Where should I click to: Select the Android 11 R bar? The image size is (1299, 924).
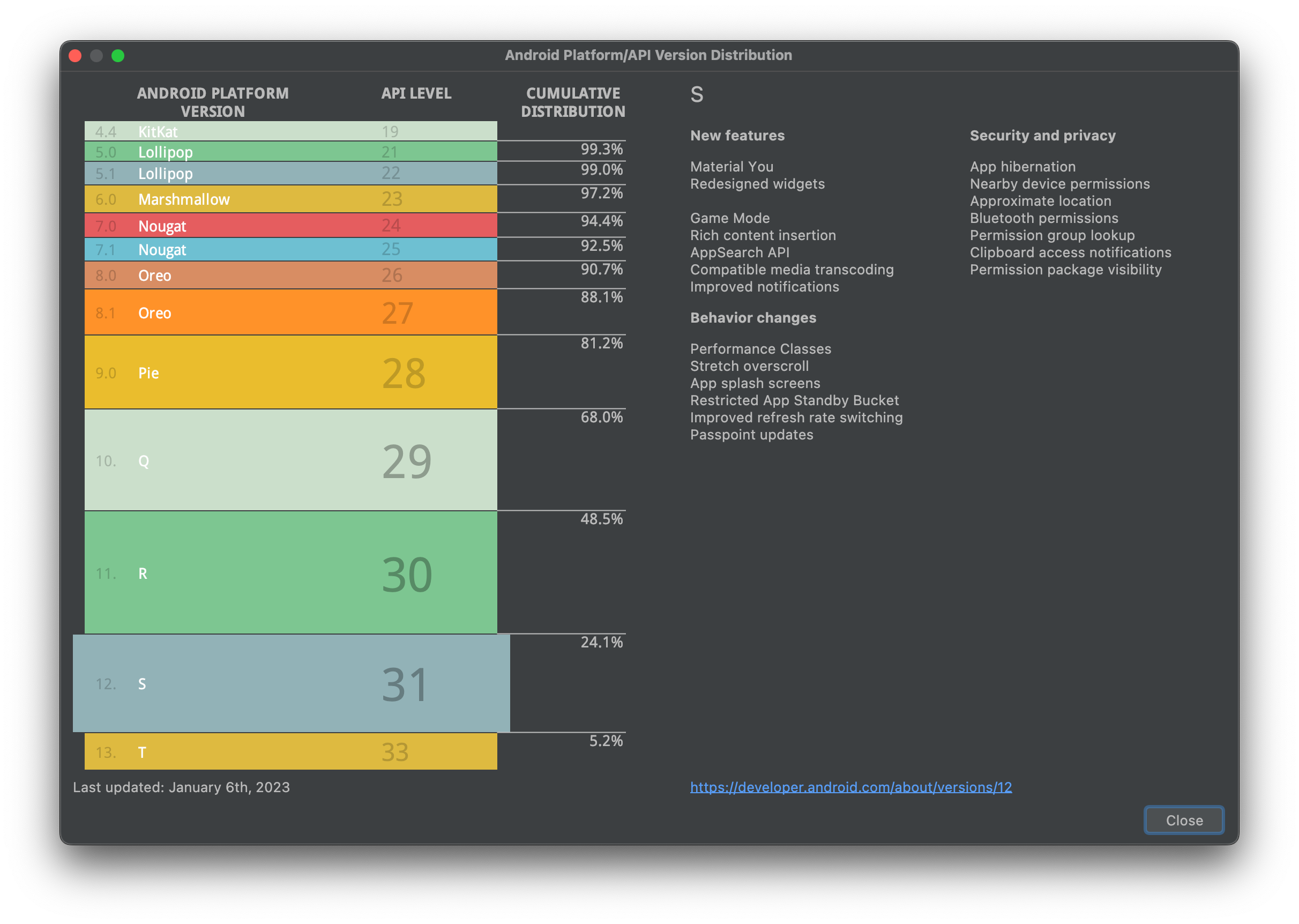tap(290, 572)
